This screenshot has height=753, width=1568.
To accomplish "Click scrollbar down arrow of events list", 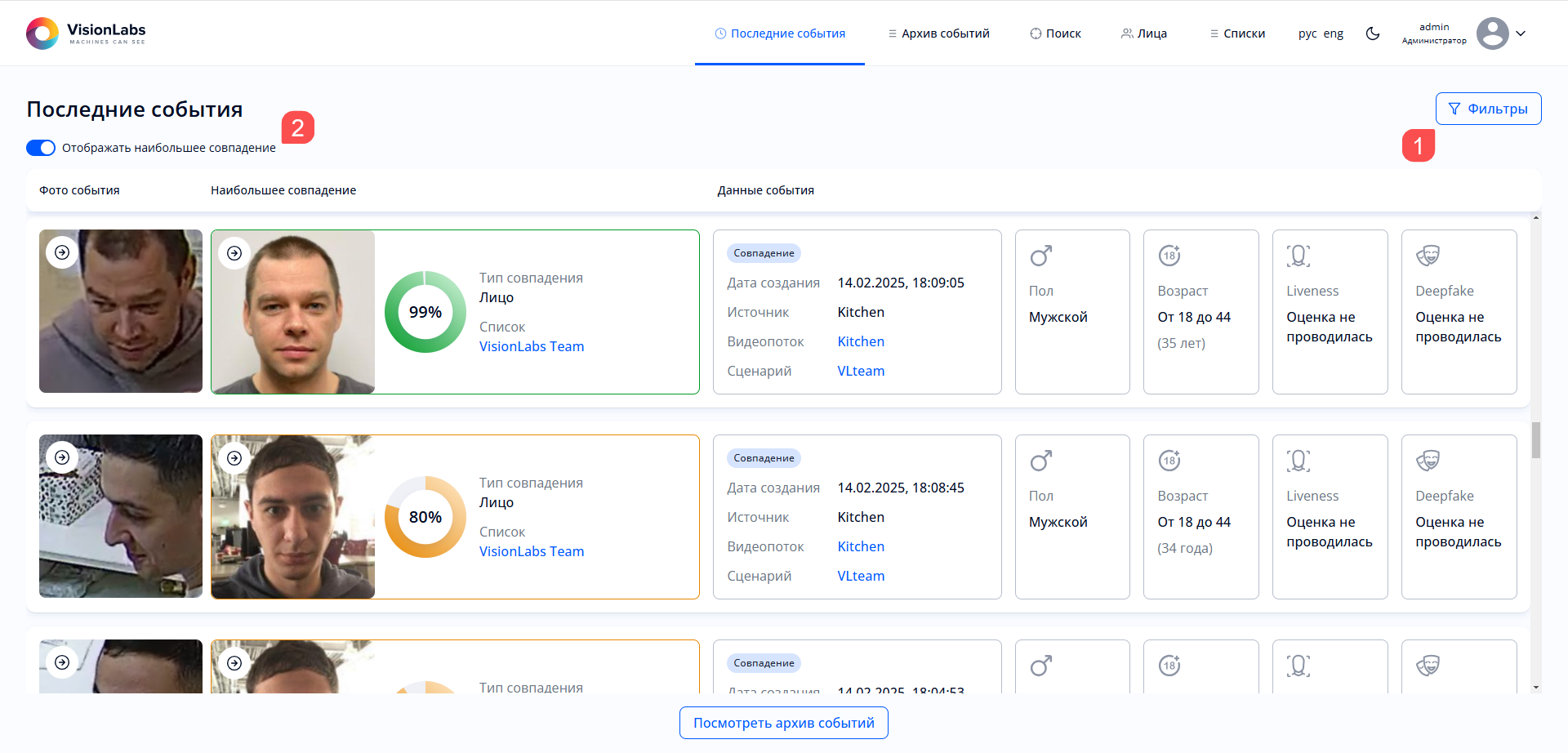I will tap(1536, 688).
